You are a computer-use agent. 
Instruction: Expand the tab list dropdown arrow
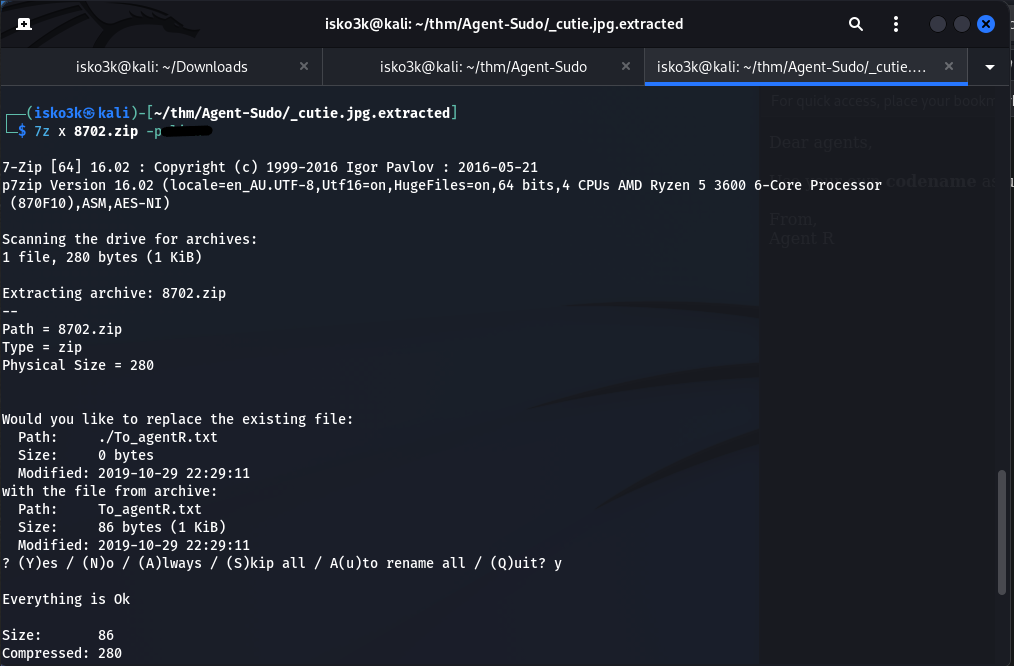pyautogui.click(x=990, y=67)
